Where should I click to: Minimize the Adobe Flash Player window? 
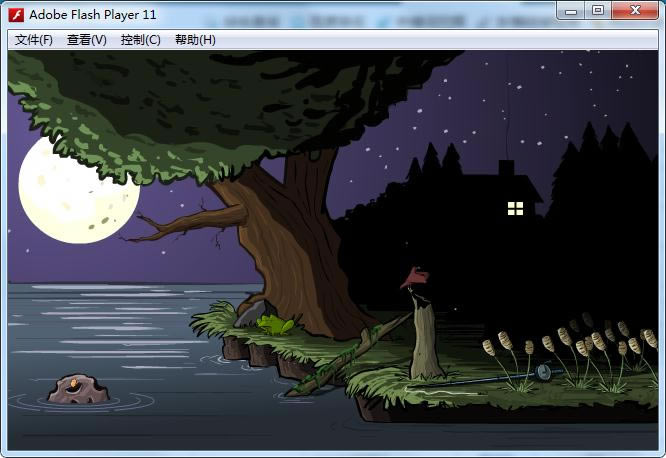click(x=572, y=10)
